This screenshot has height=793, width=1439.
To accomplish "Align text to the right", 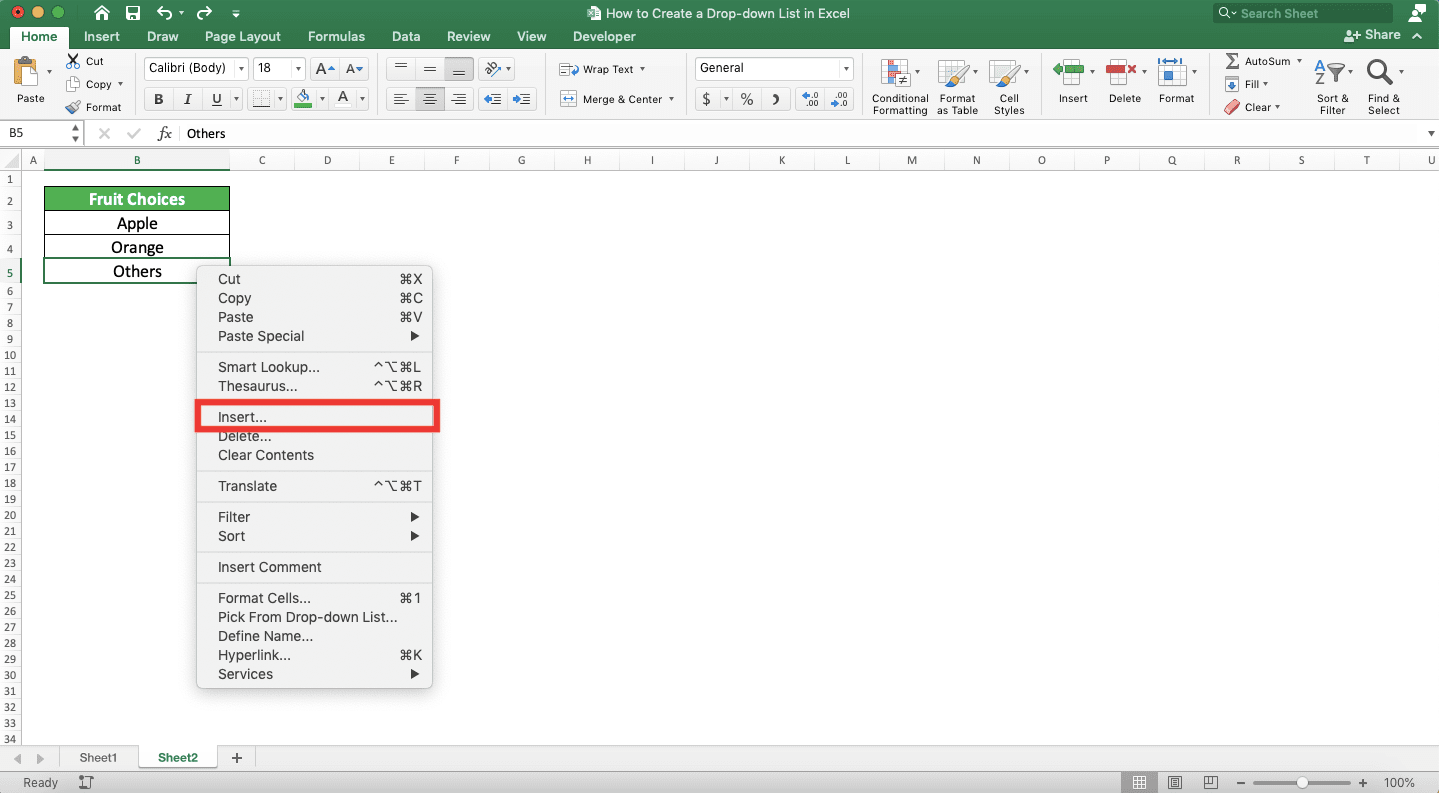I will pos(459,99).
